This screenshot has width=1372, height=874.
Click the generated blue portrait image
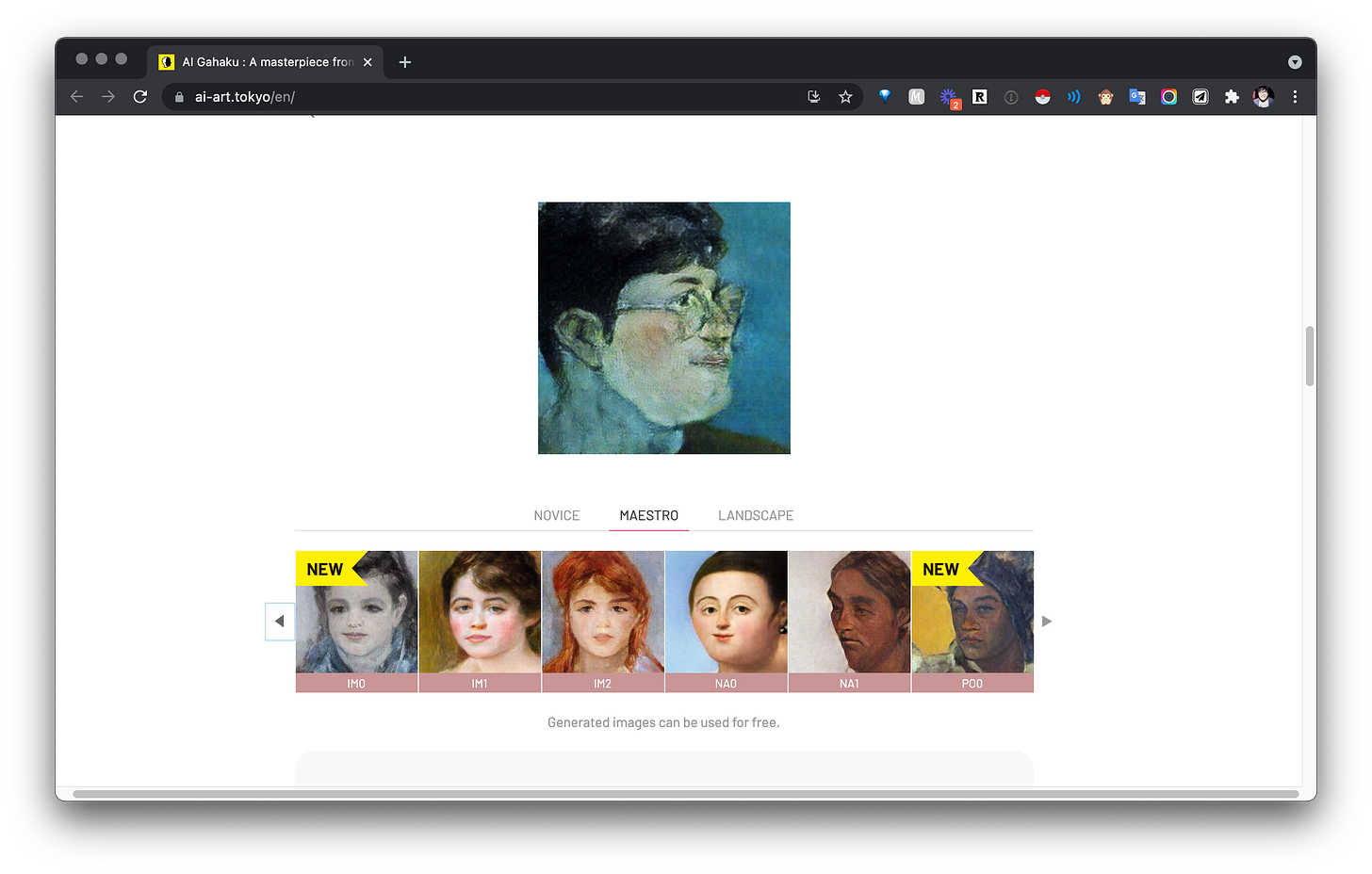[x=664, y=328]
